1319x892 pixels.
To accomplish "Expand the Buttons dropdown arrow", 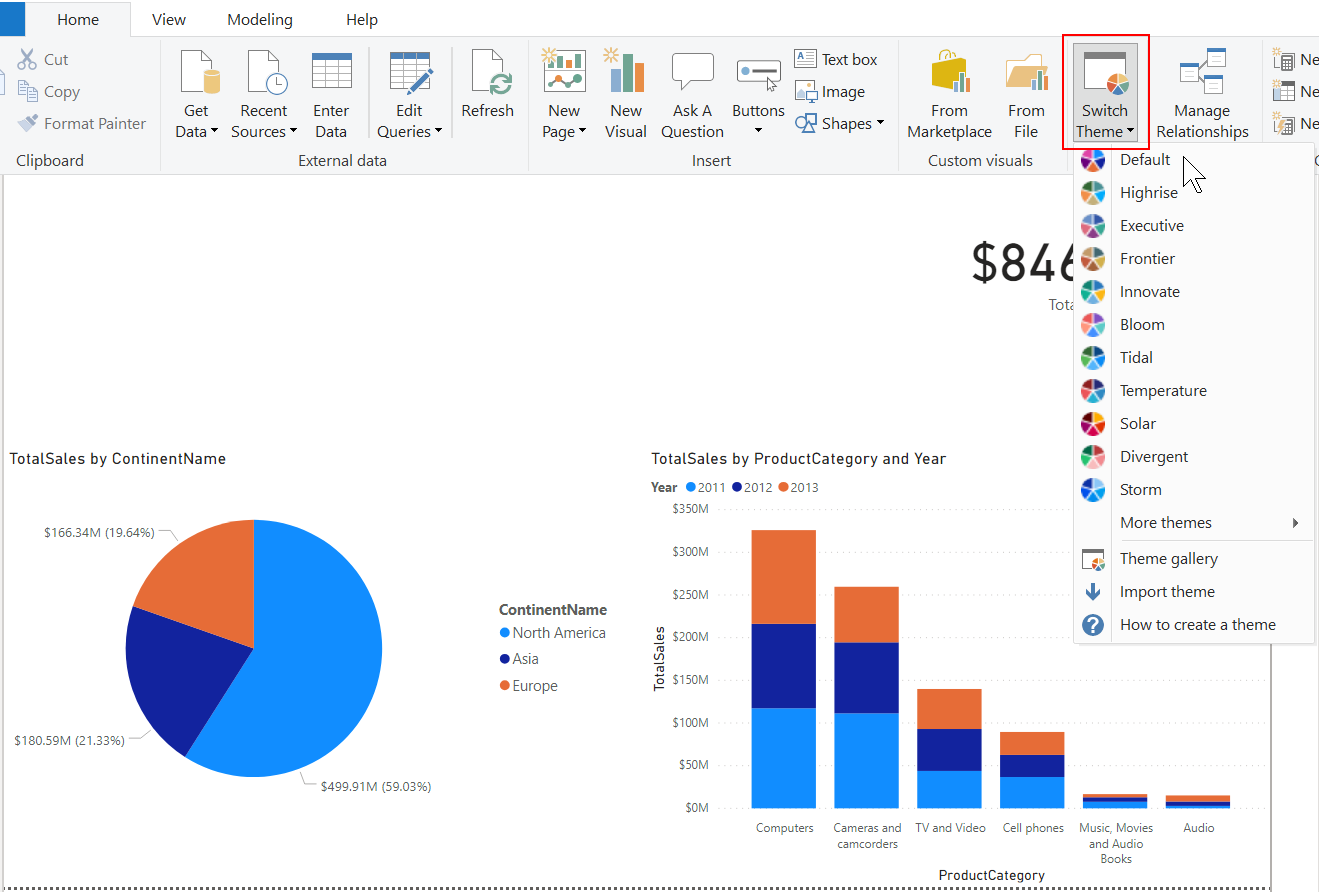I will (x=758, y=131).
